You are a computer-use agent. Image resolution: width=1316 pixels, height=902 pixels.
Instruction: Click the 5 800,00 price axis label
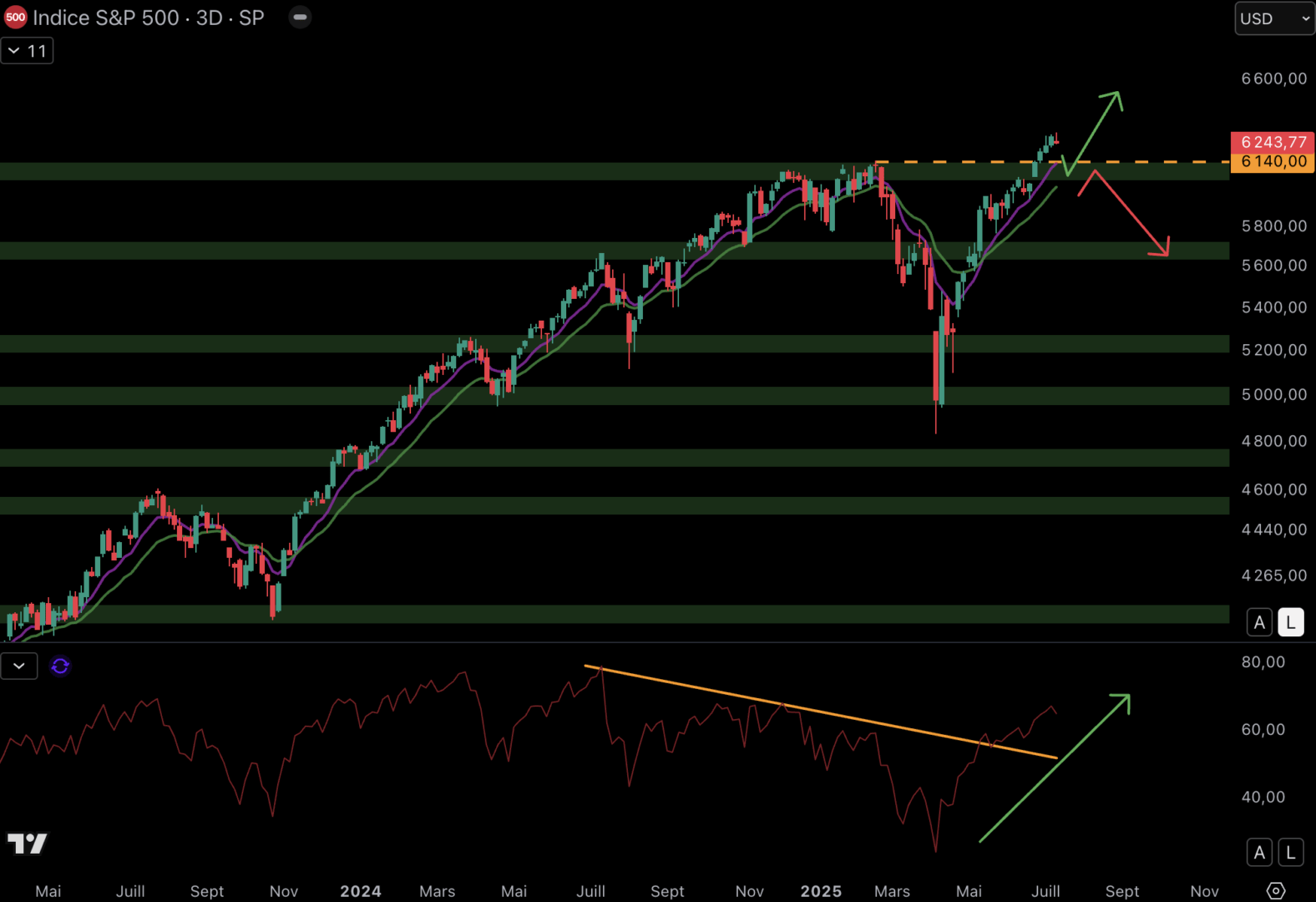[x=1274, y=226]
